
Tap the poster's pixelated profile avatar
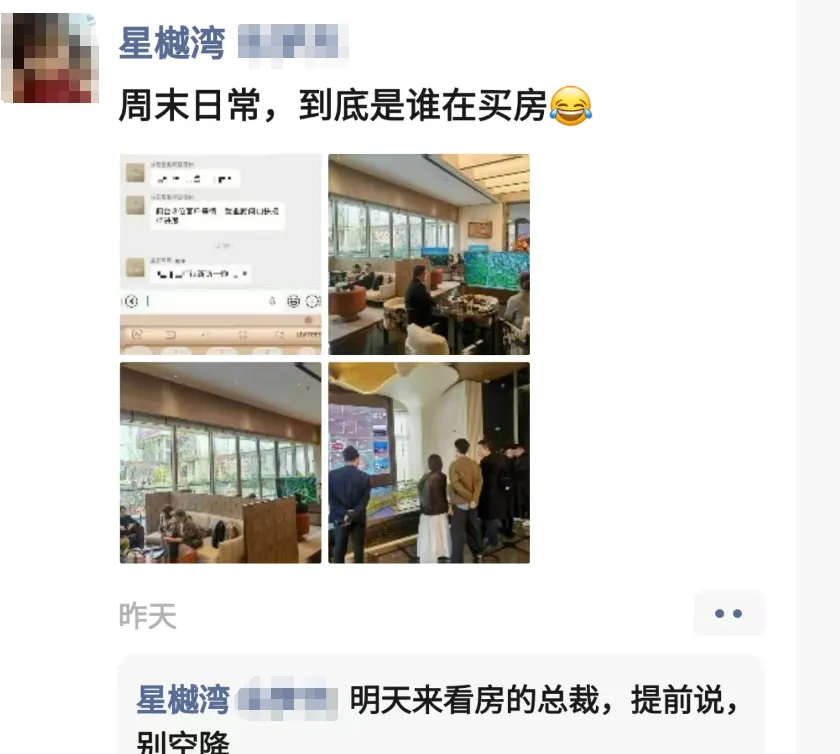tap(50, 58)
